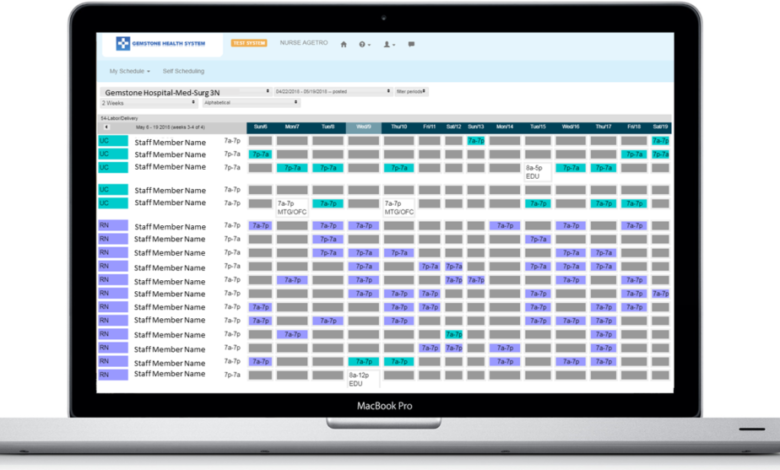The height and width of the screenshot is (470, 780).
Task: Click the Home icon in header
Action: [344, 44]
